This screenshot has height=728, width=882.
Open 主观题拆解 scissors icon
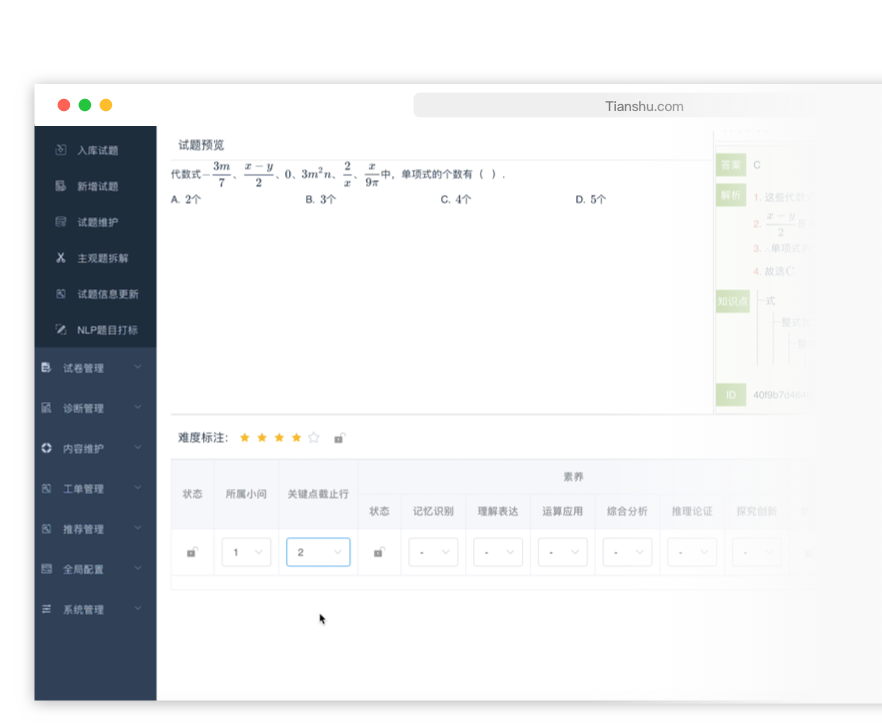tap(61, 258)
